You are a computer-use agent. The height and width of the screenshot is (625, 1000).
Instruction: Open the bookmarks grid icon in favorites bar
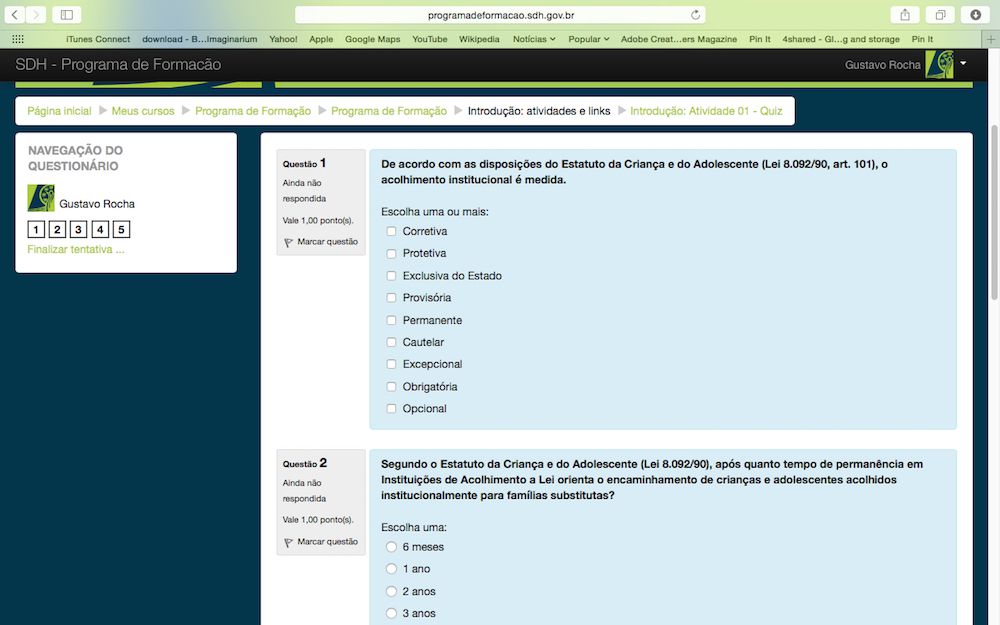[x=17, y=39]
